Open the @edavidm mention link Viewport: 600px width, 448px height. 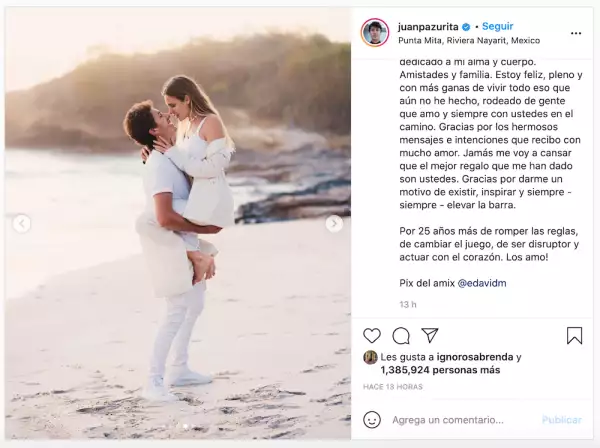pos(482,283)
